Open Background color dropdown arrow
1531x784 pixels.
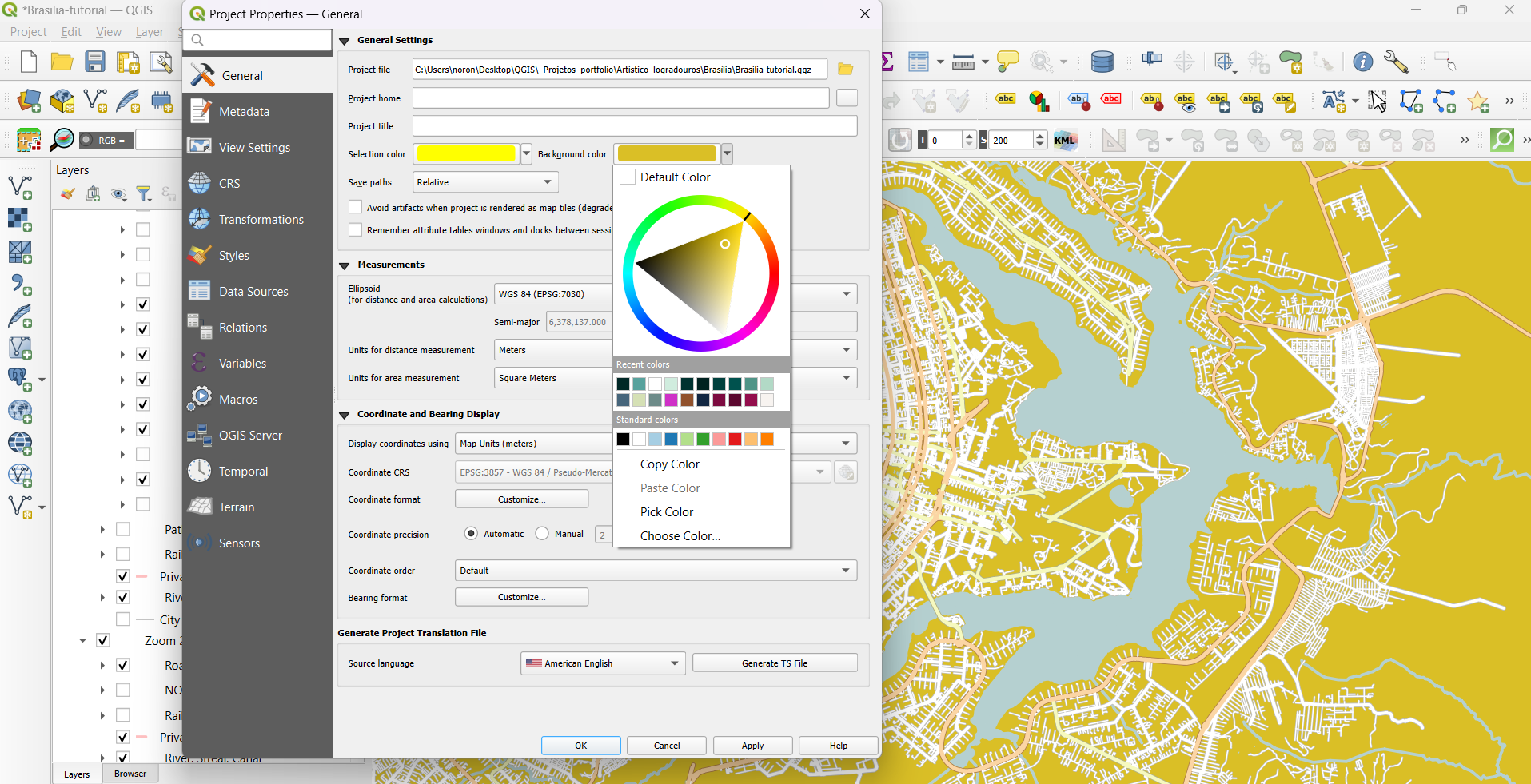click(x=727, y=153)
